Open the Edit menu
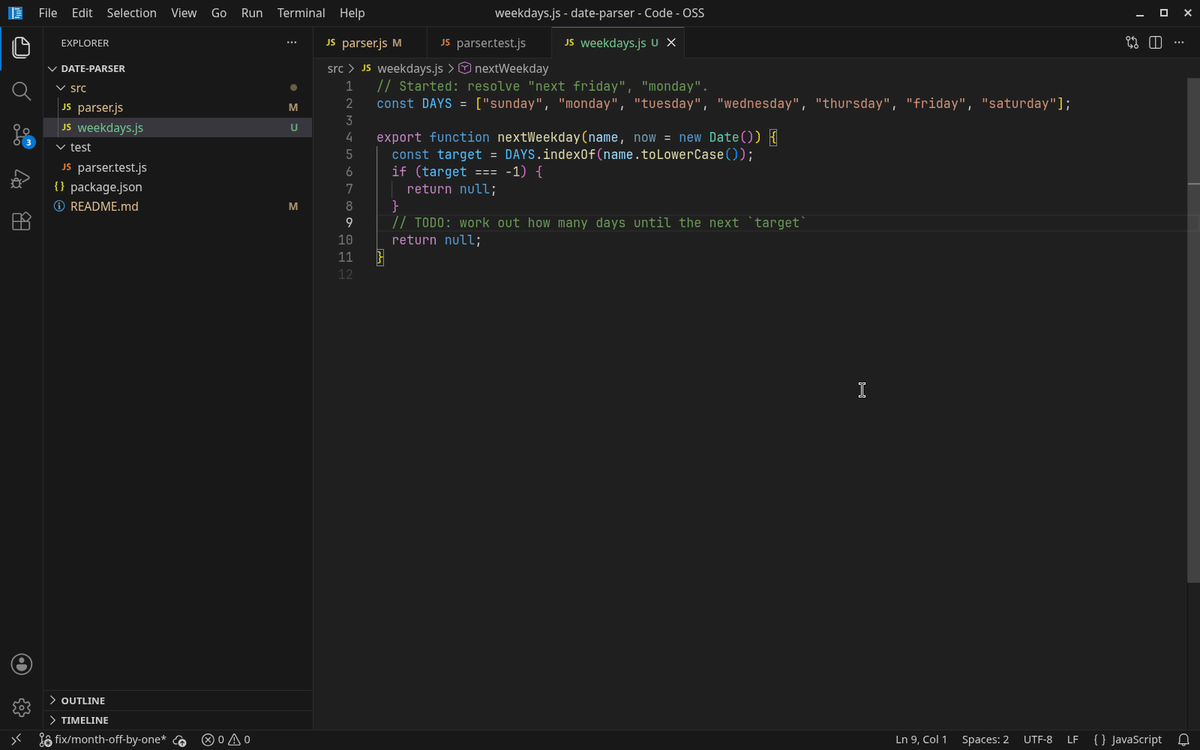 coord(82,13)
